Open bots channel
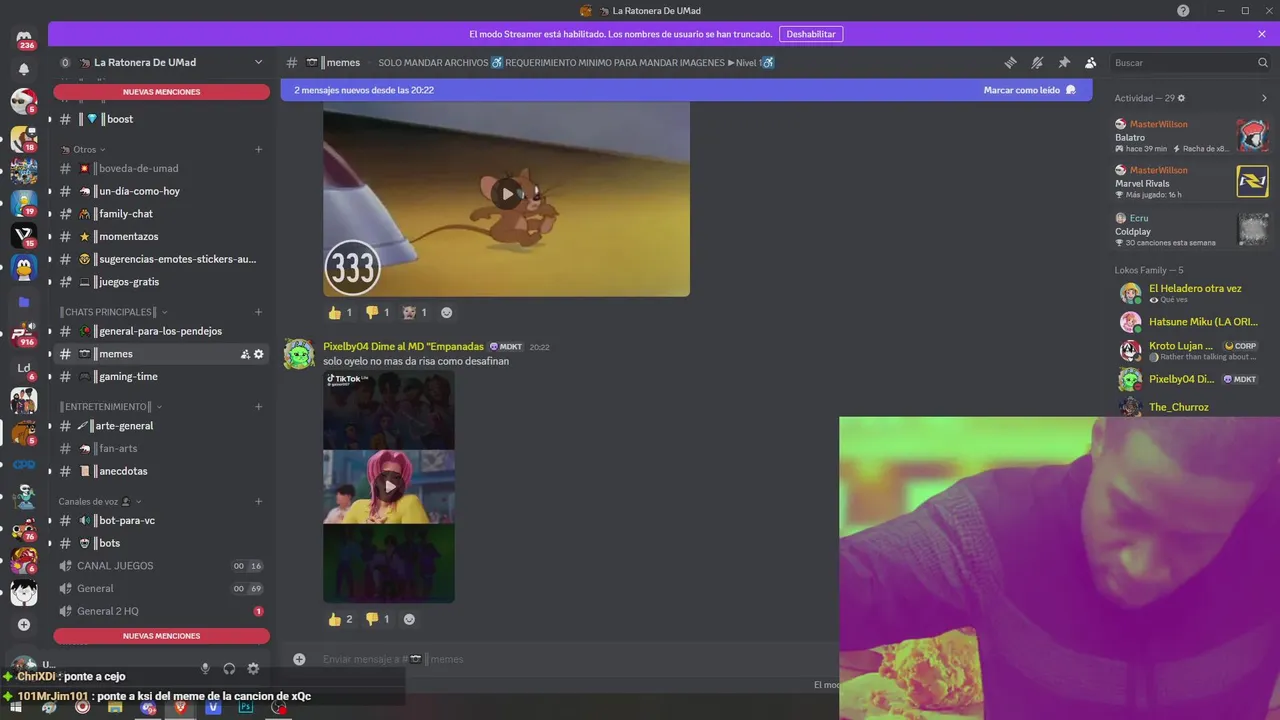 coord(161,543)
